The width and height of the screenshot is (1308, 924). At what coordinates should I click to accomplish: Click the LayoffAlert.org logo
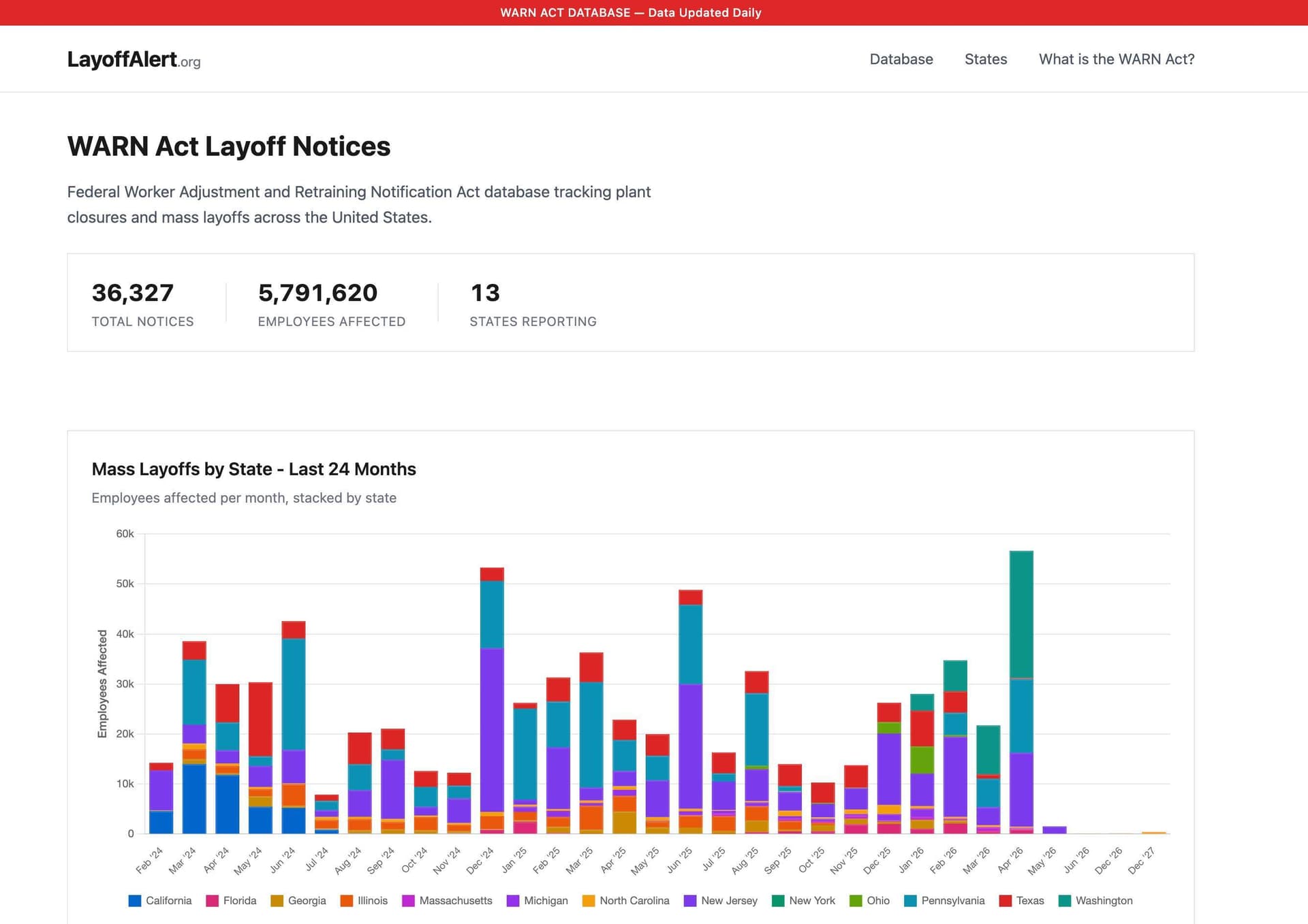coord(134,60)
